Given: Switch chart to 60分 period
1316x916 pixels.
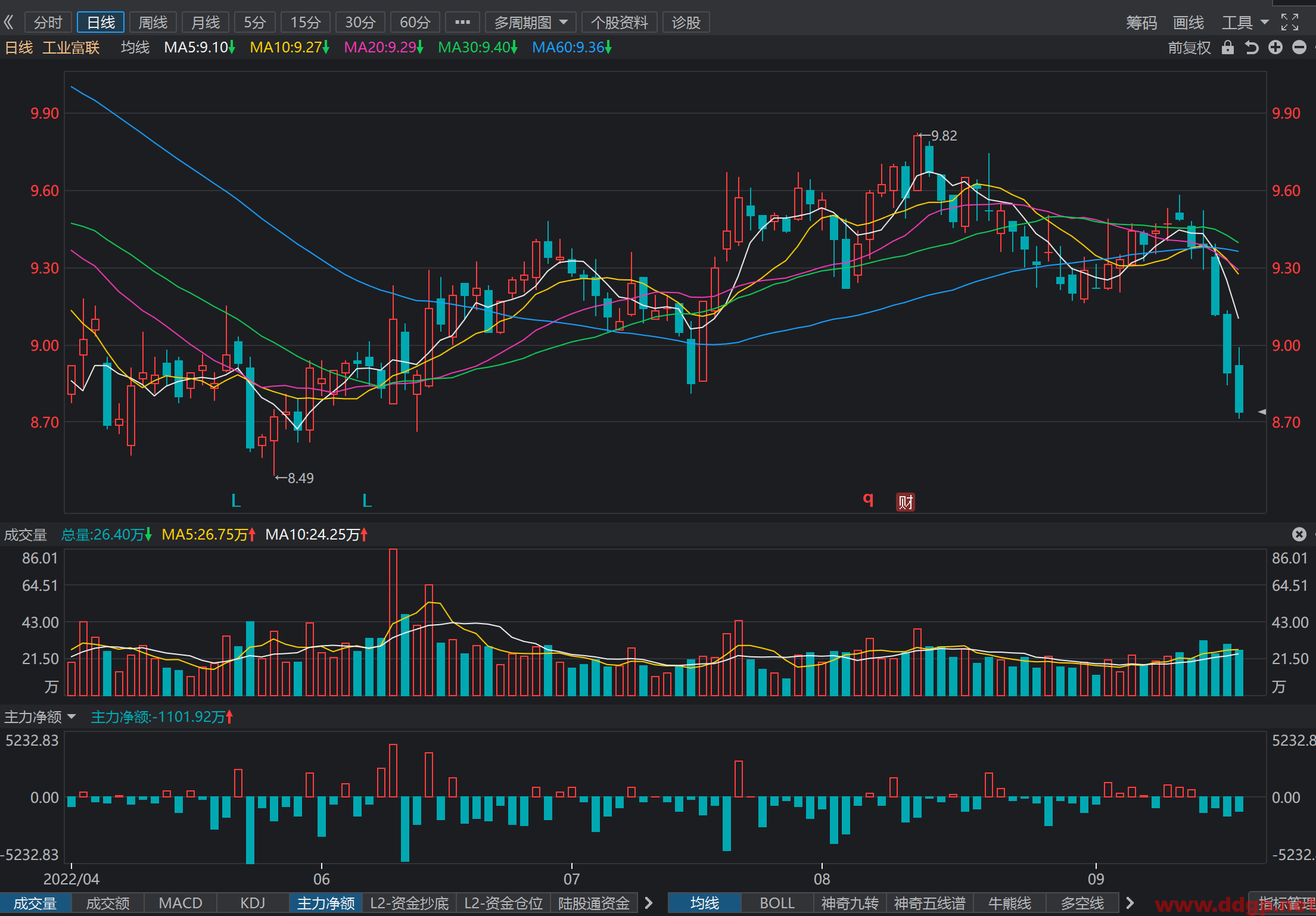Looking at the screenshot, I should tap(415, 23).
